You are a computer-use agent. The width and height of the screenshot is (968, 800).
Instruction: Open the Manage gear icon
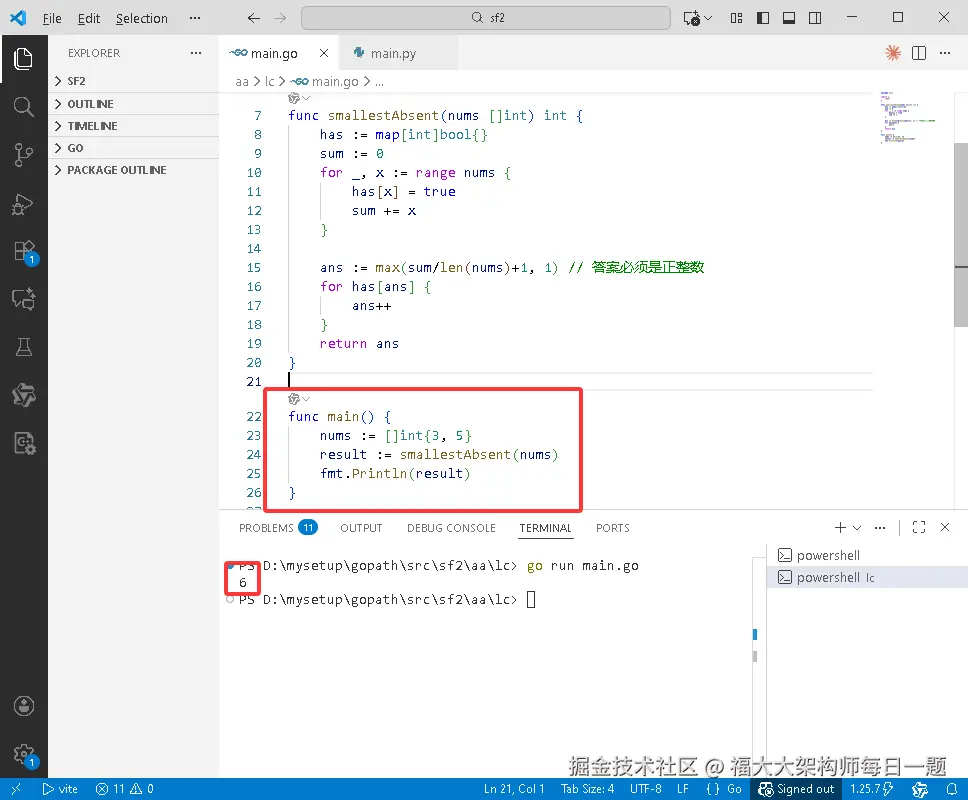tap(25, 754)
